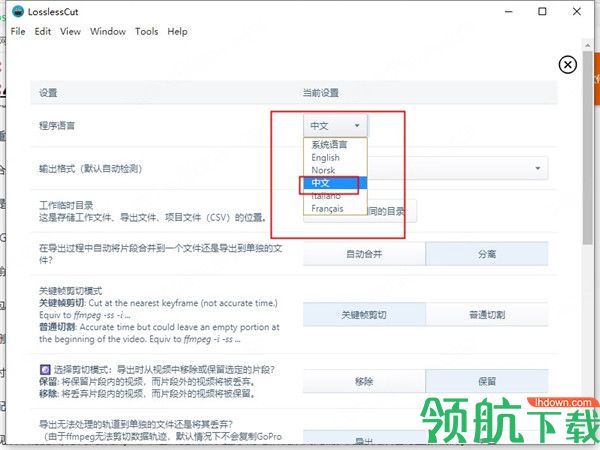Enable 关键帧剪切 cut mode
Screen dimensions: 600x450
[364, 315]
